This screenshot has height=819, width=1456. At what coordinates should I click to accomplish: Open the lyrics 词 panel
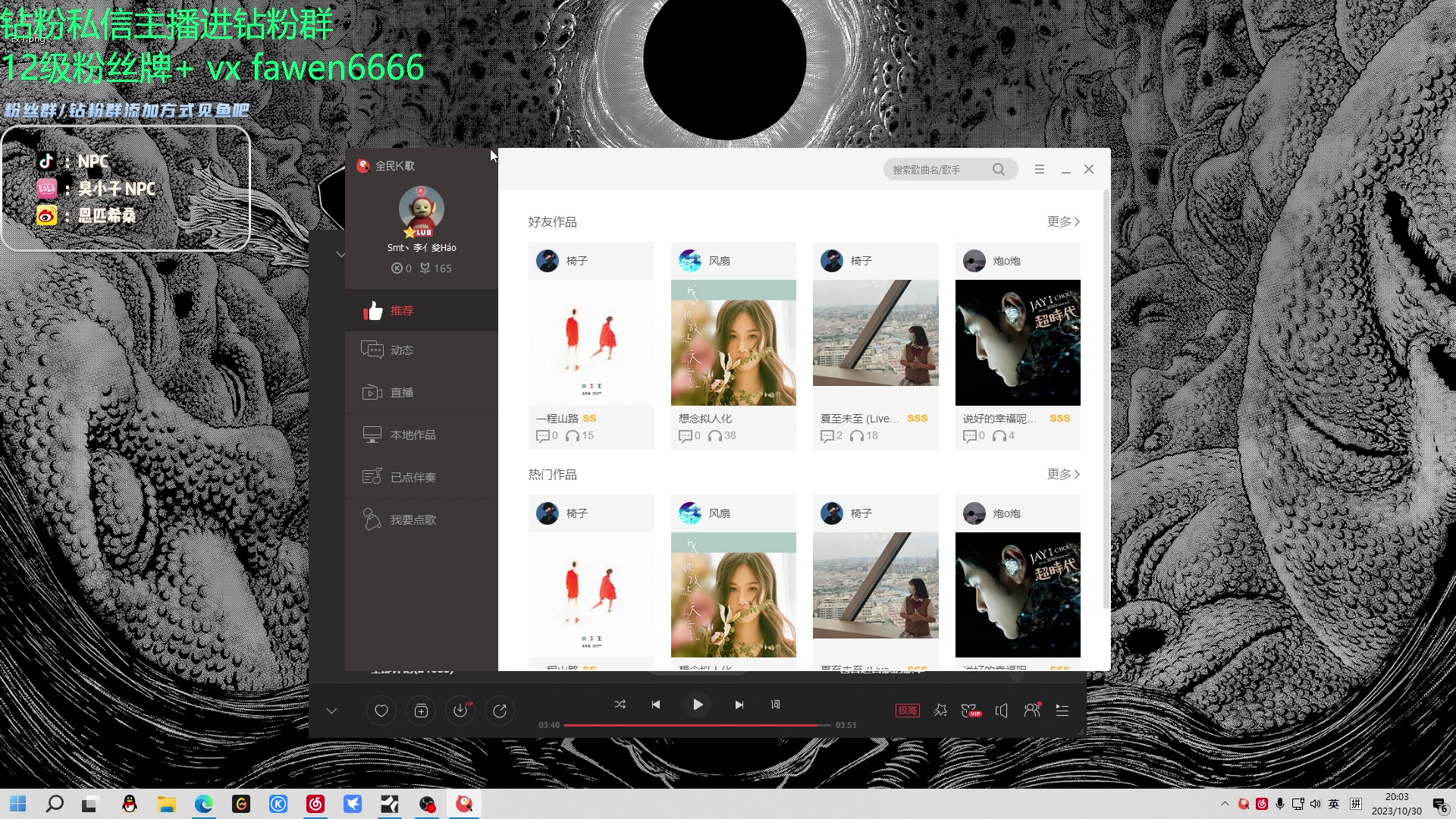(775, 704)
